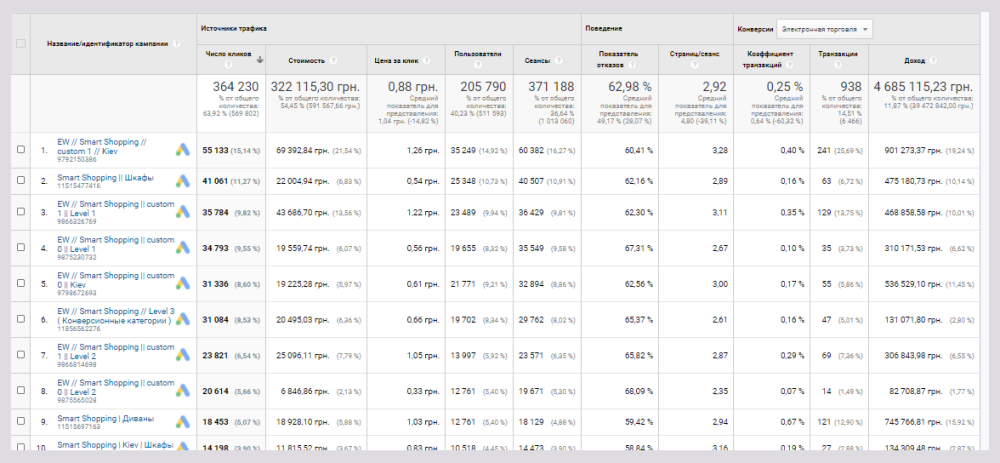Click help icon next to campaign name header
This screenshot has height=463, width=1000.
pyautogui.click(x=176, y=44)
